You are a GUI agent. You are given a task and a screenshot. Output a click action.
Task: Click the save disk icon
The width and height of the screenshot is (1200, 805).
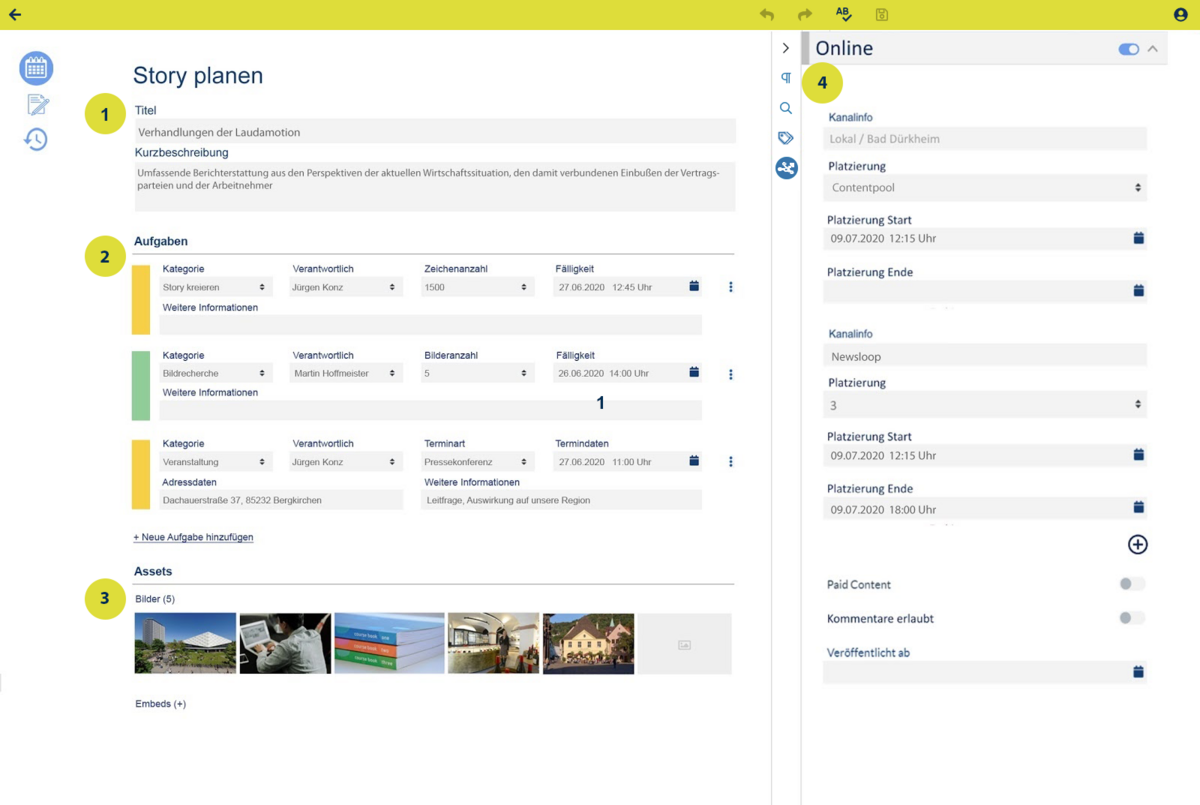[882, 14]
